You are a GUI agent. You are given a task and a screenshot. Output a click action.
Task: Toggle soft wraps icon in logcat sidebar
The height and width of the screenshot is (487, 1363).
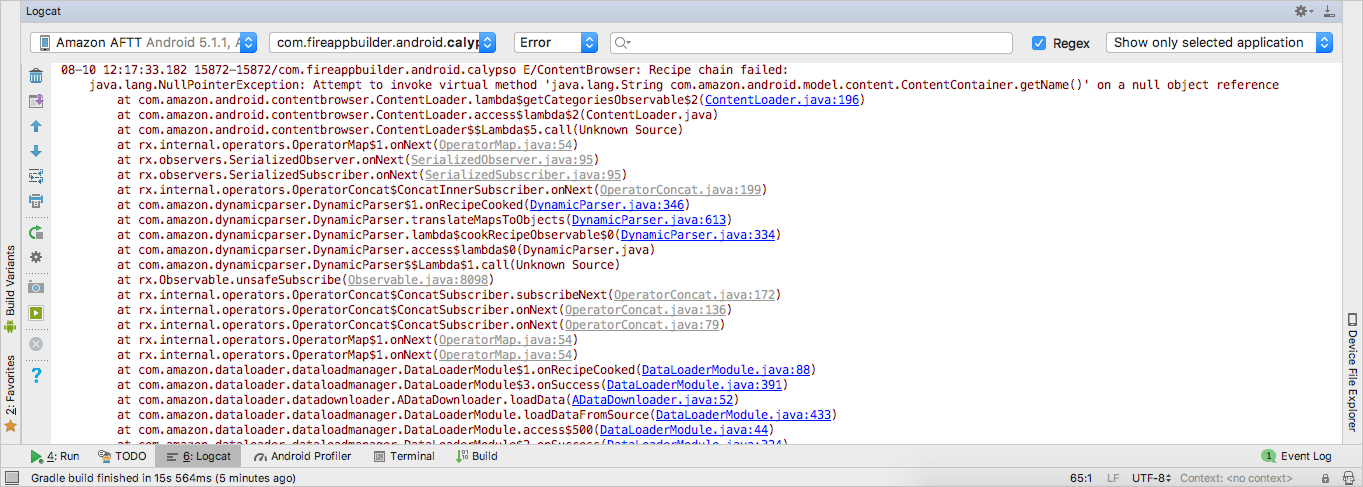pos(36,176)
